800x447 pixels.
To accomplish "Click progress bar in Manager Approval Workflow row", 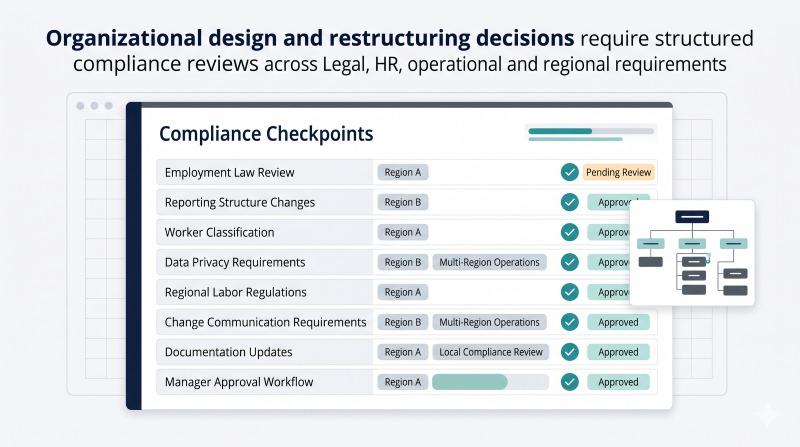I will click(x=490, y=382).
